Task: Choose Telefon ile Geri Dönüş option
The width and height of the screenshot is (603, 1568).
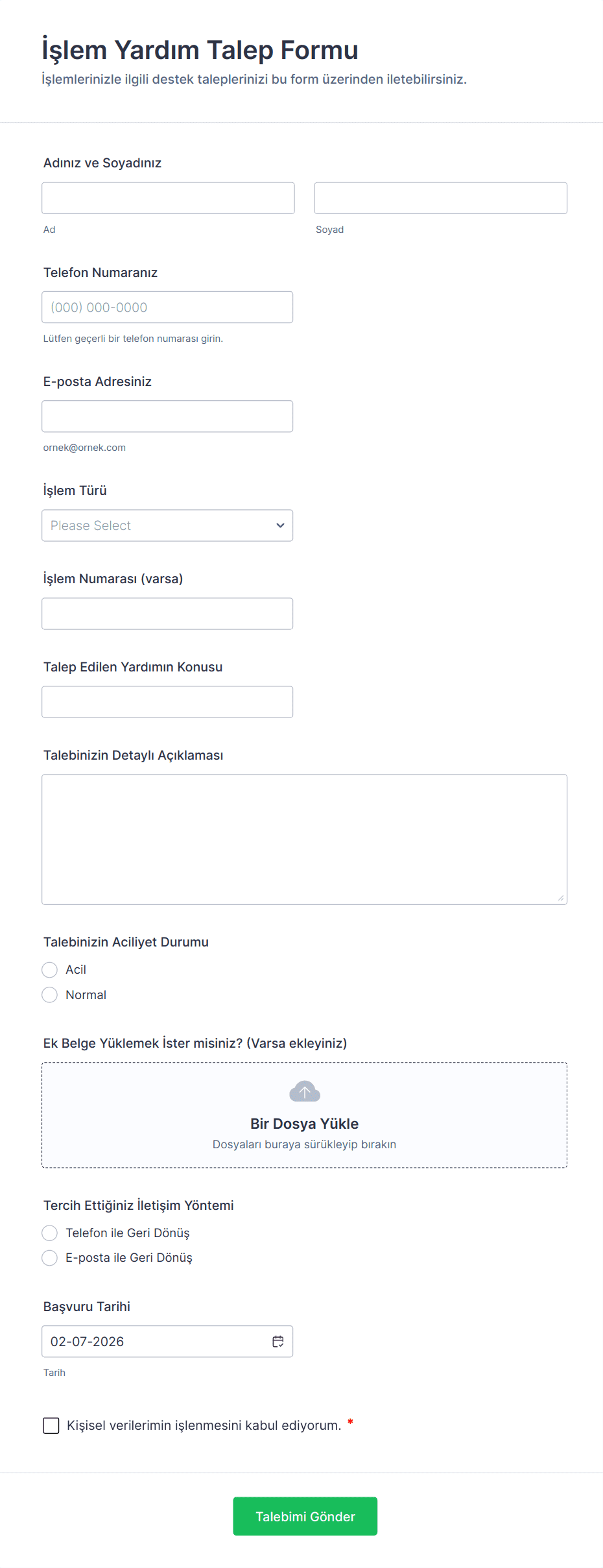Action: (50, 1233)
